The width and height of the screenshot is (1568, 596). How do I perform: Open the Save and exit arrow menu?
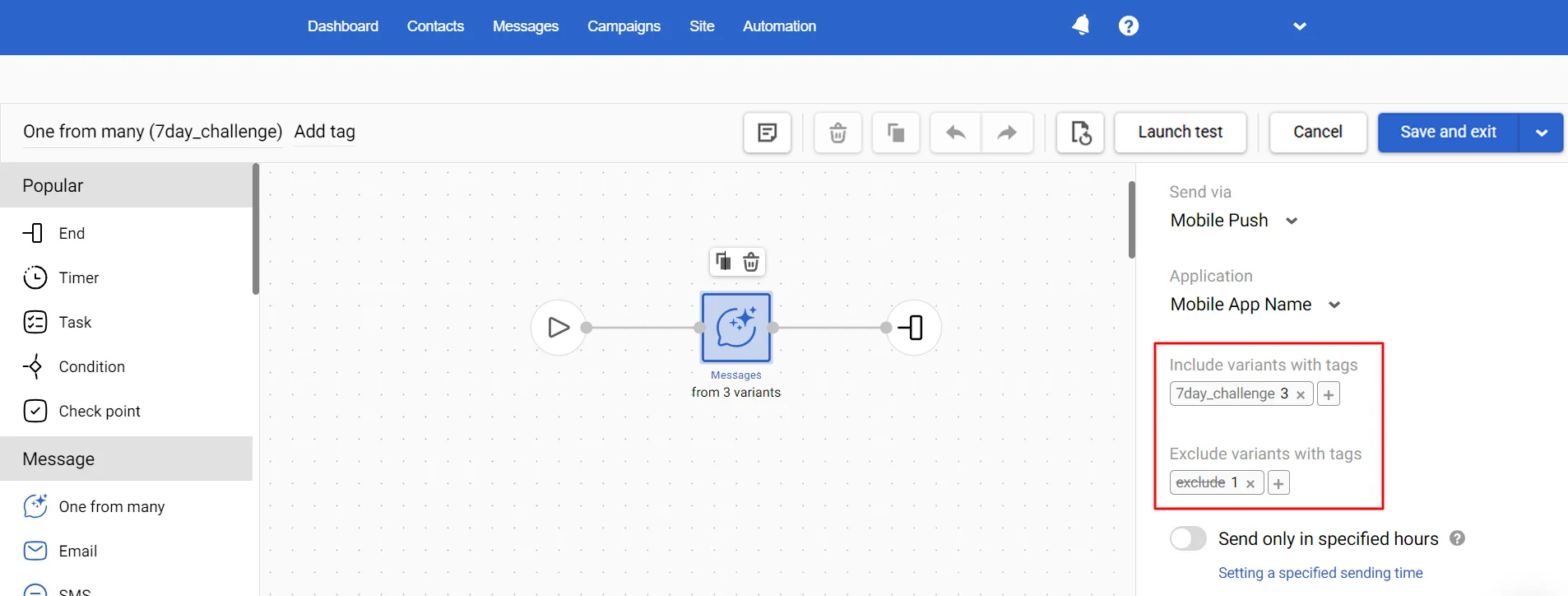[x=1541, y=133]
